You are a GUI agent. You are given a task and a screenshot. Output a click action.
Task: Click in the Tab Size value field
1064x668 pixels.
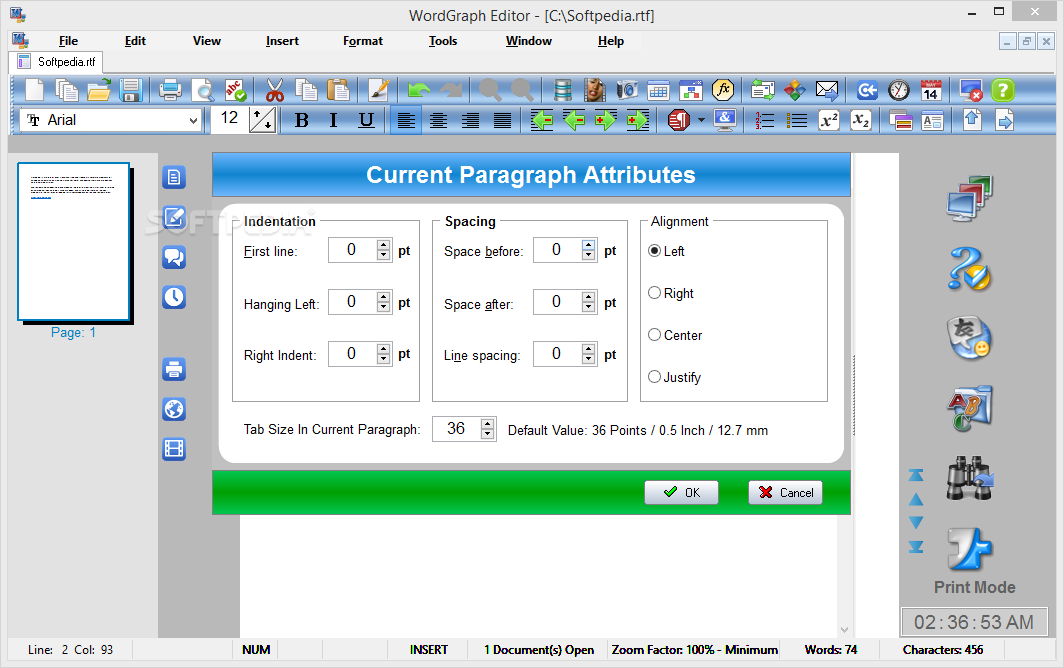(457, 428)
